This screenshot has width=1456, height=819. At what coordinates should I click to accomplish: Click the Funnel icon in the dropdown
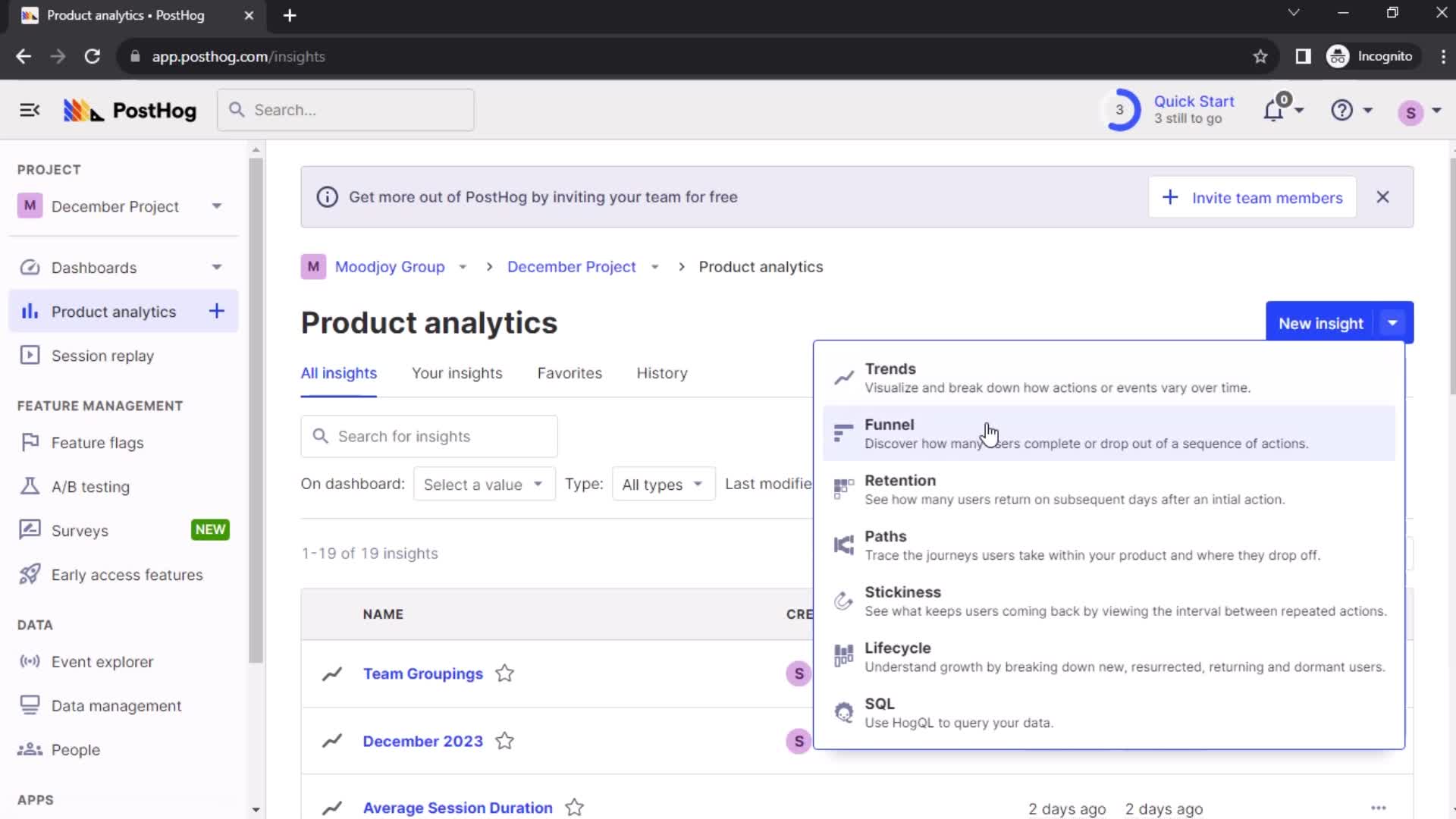[x=844, y=434]
